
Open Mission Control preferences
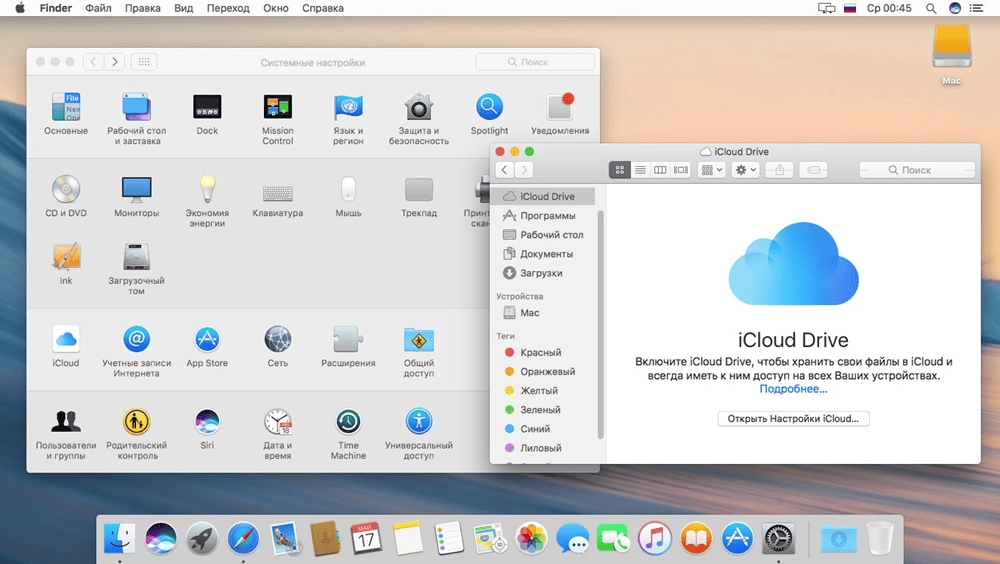click(x=277, y=118)
